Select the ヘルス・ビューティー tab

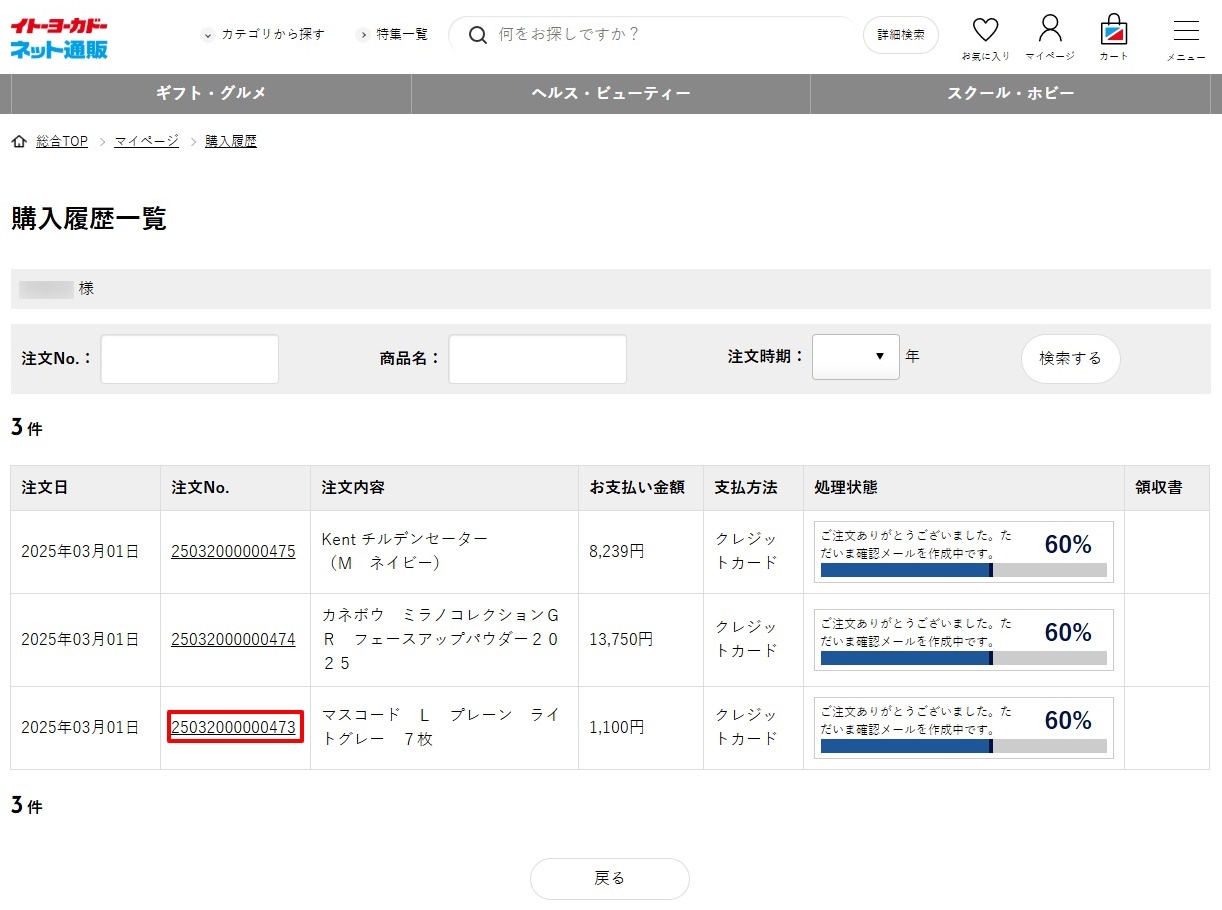(611, 93)
